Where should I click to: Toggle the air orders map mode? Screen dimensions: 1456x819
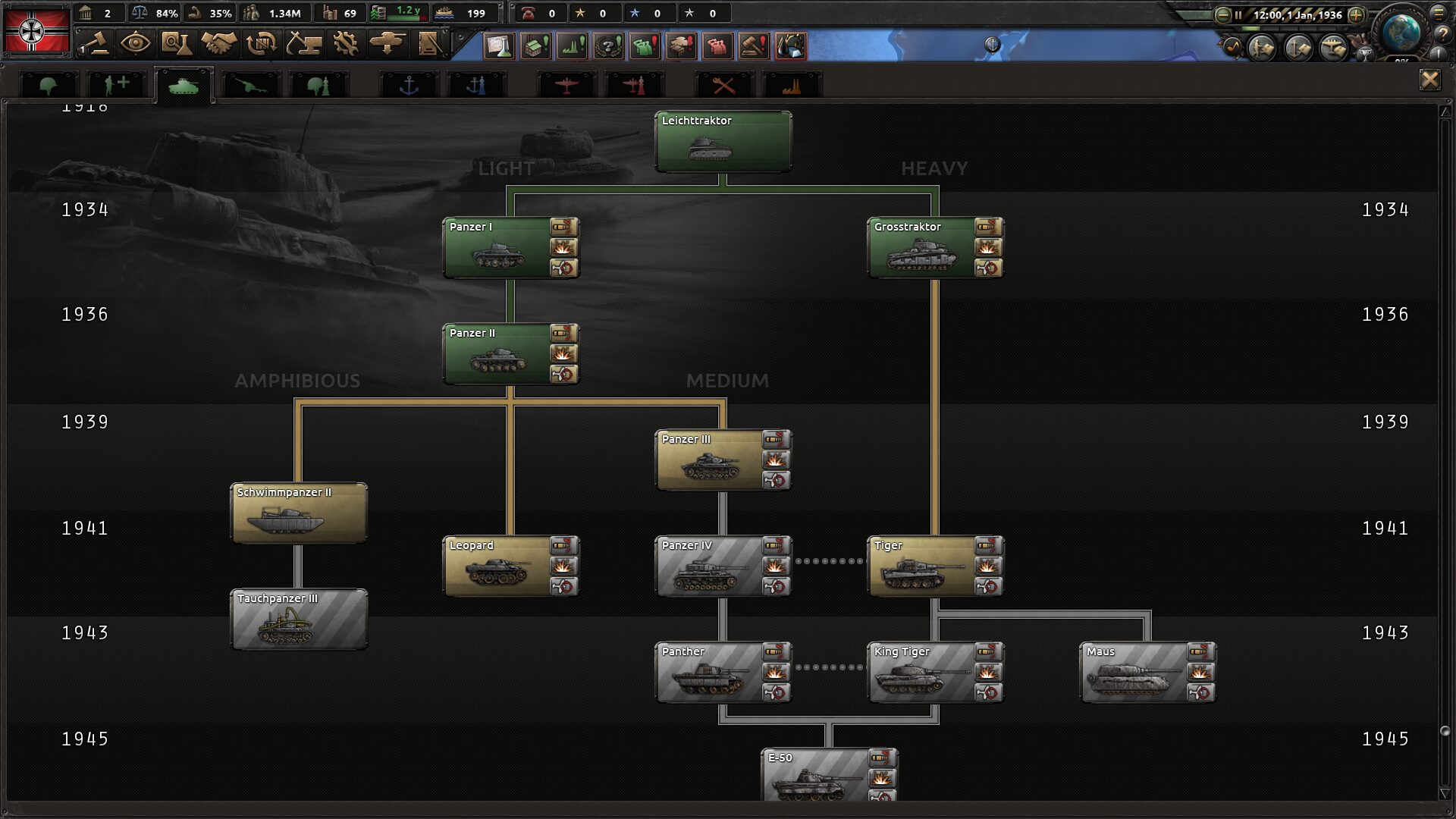pyautogui.click(x=1332, y=49)
